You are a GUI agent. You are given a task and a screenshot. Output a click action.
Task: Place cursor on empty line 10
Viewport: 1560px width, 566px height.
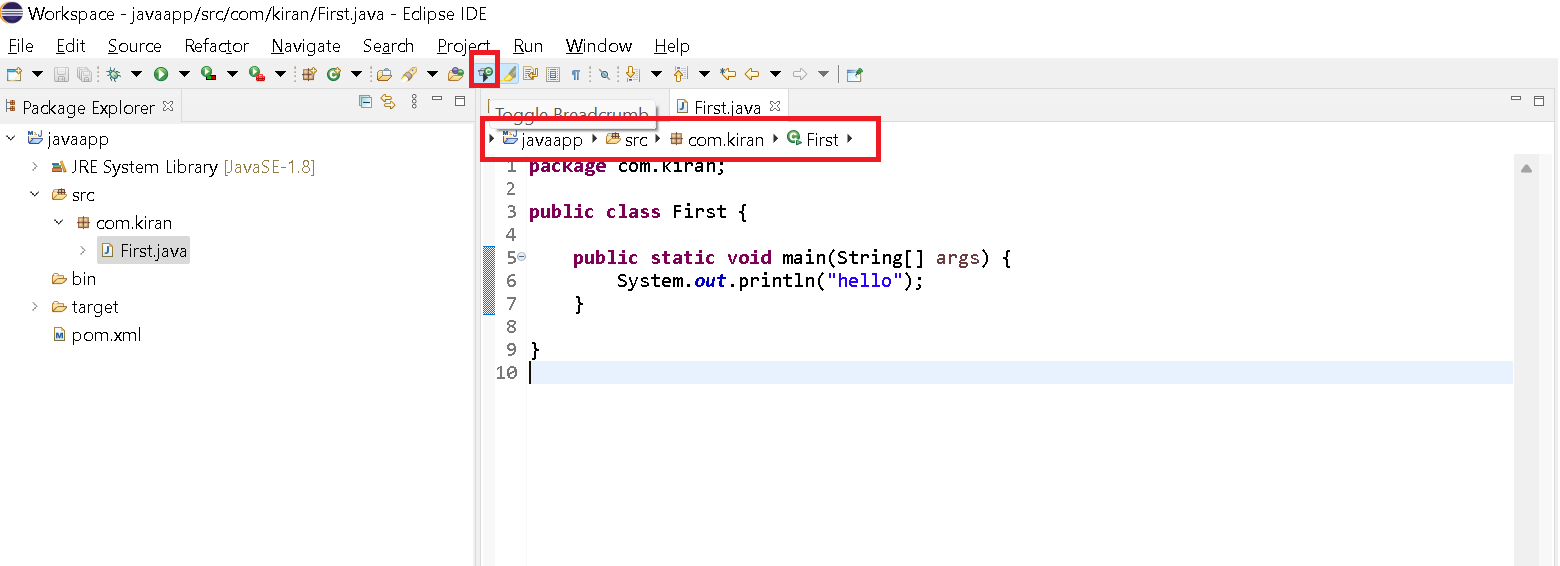[1020, 372]
